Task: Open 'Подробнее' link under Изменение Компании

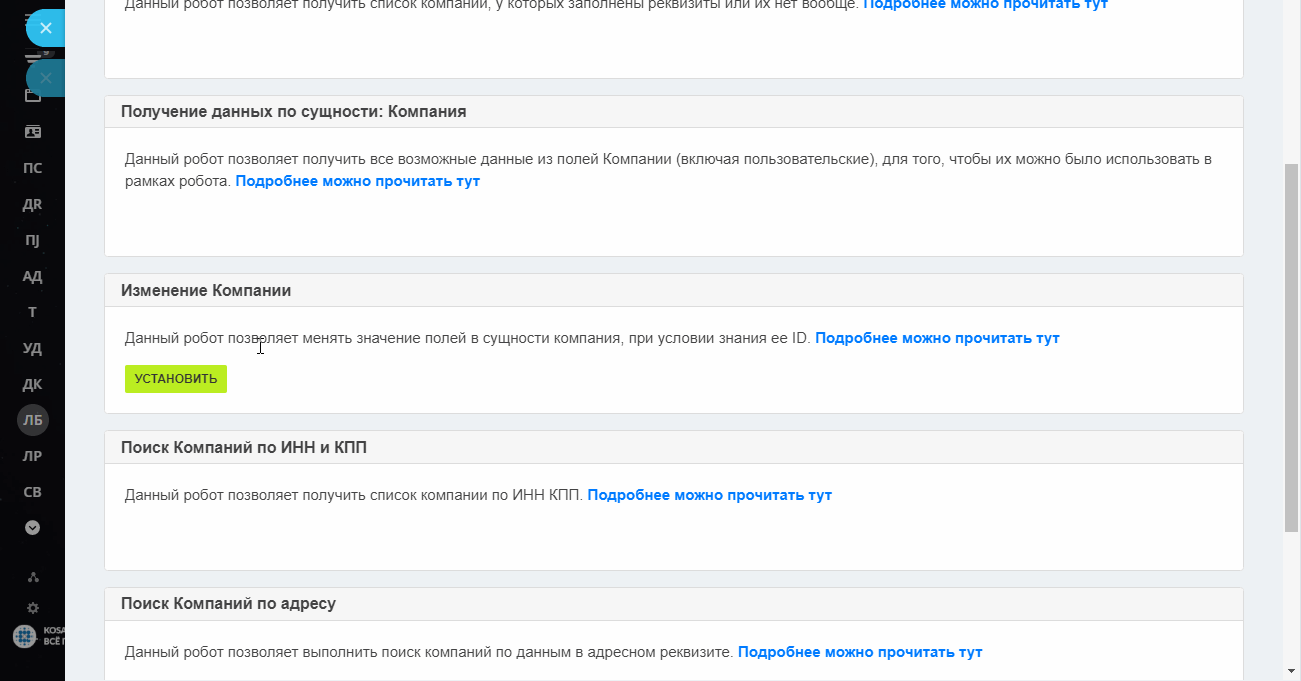Action: tap(937, 338)
